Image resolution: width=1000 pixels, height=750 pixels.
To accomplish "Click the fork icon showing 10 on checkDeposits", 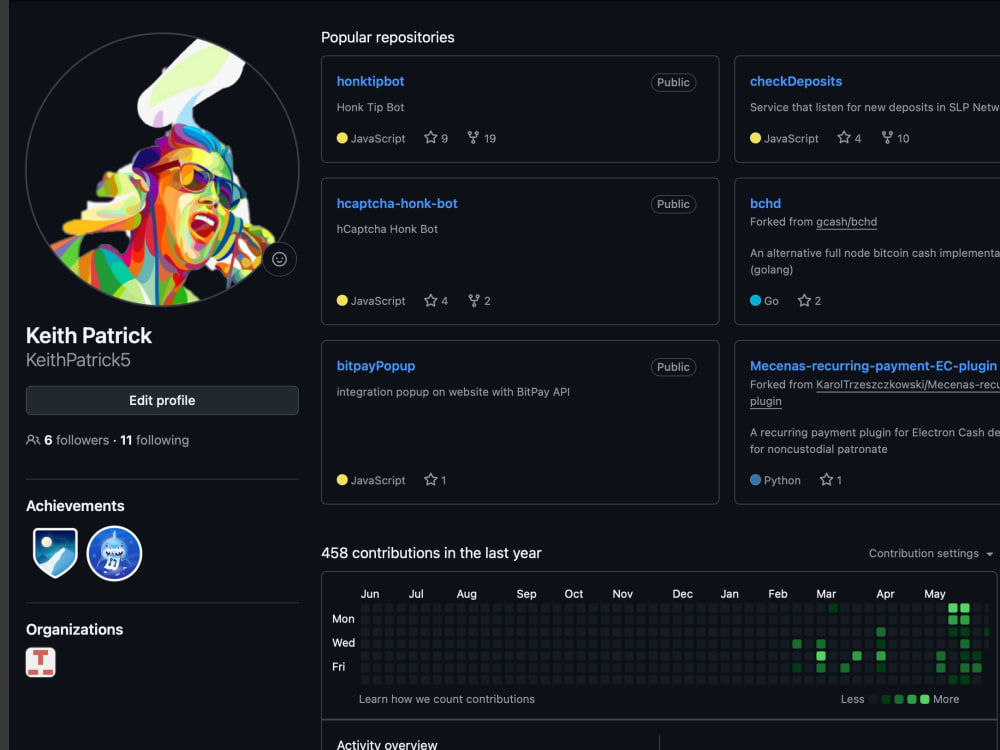I will 887,138.
